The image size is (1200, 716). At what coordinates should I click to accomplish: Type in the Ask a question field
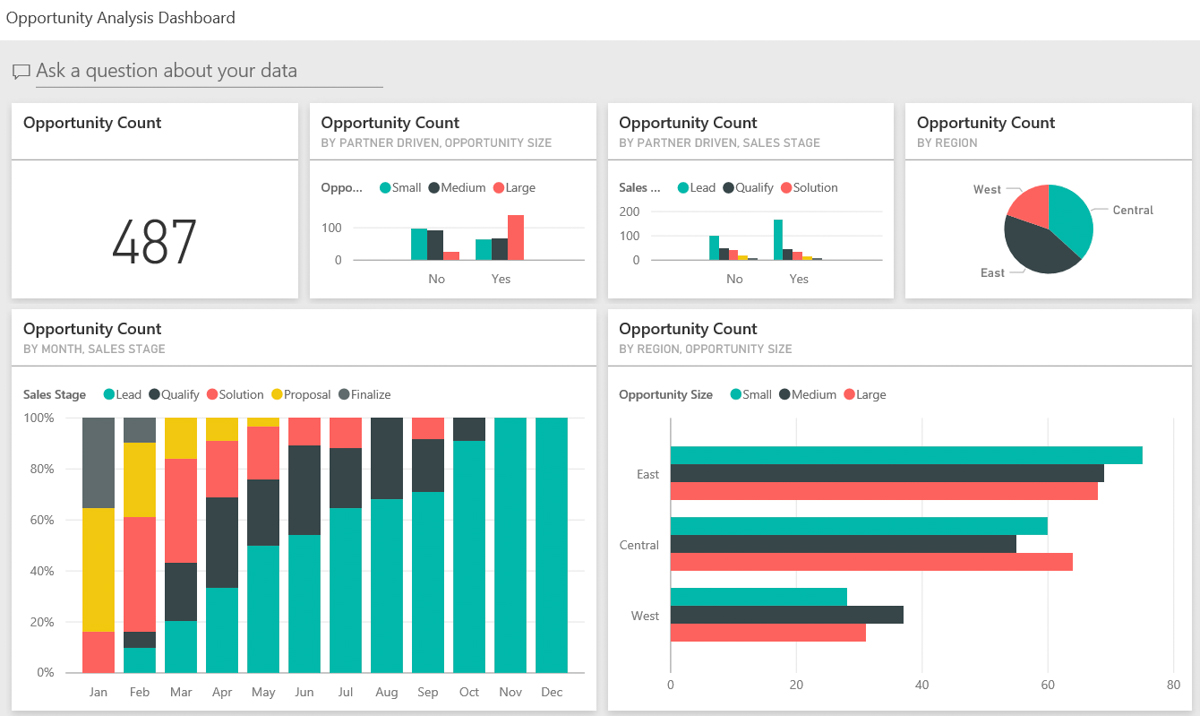point(208,71)
